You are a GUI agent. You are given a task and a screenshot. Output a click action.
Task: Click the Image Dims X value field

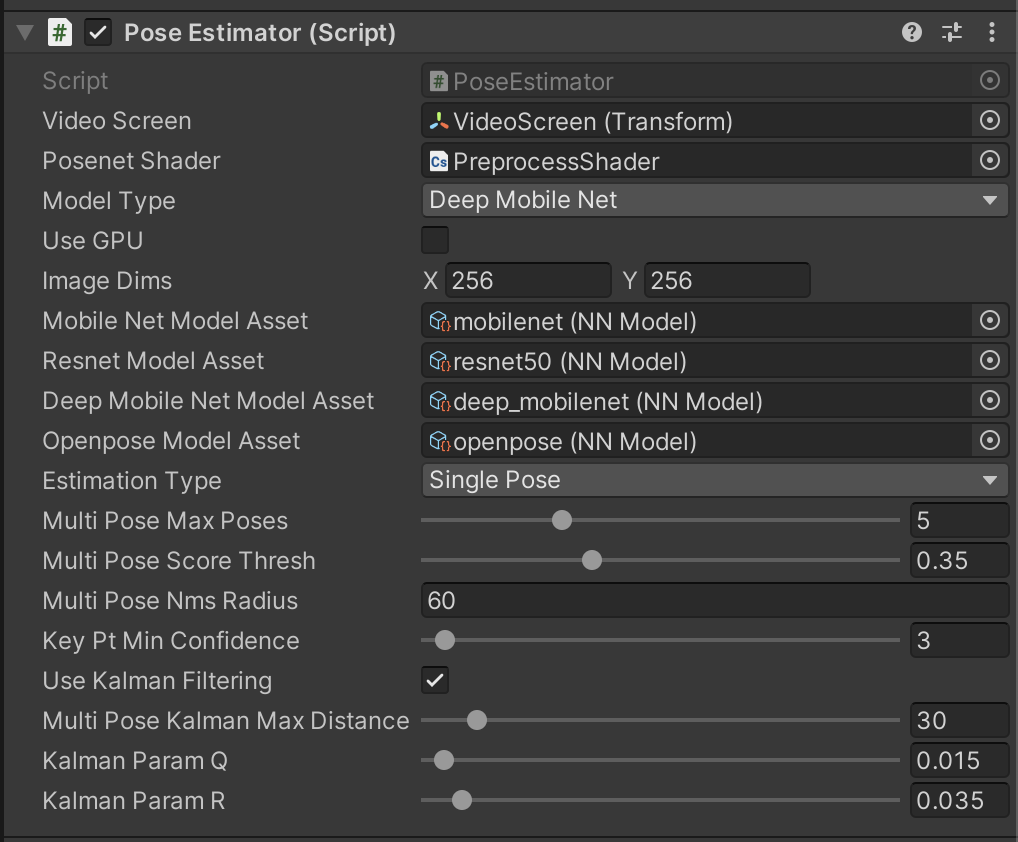pyautogui.click(x=528, y=280)
